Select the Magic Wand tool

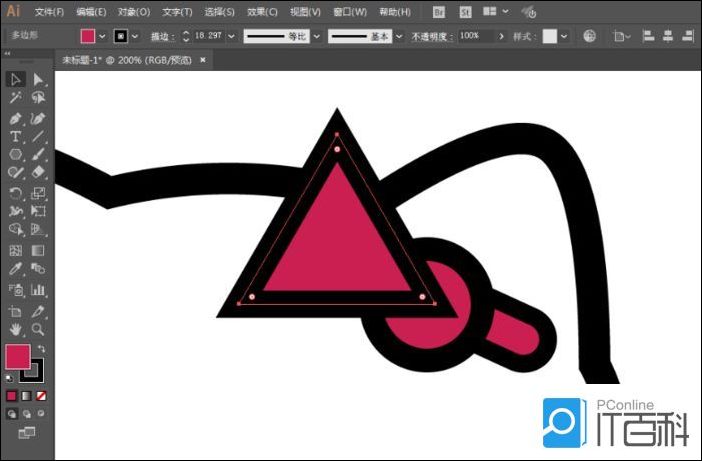16,99
